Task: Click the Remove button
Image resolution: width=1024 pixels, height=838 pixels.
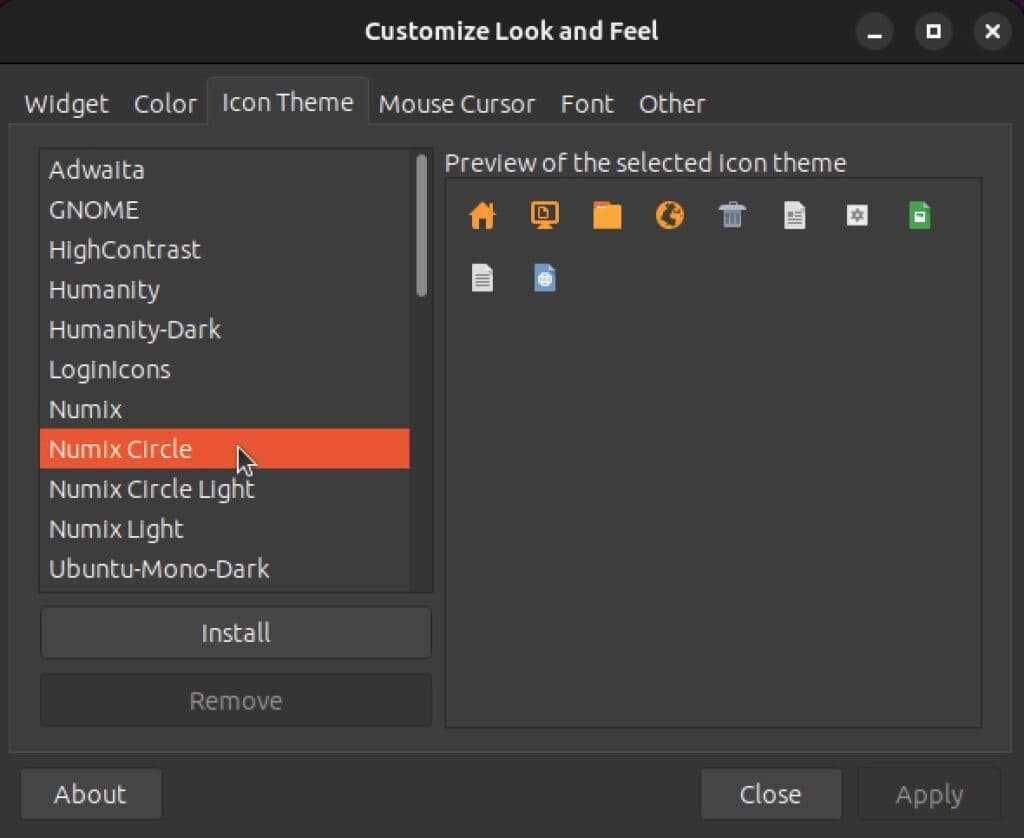Action: [x=236, y=700]
